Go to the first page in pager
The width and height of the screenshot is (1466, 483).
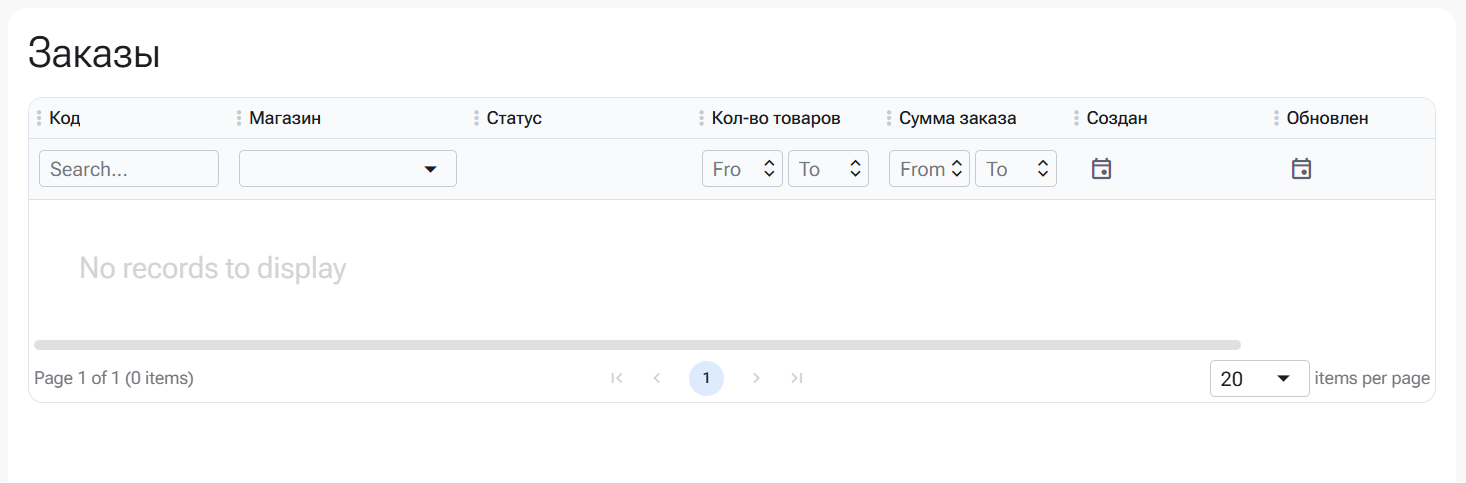(617, 378)
